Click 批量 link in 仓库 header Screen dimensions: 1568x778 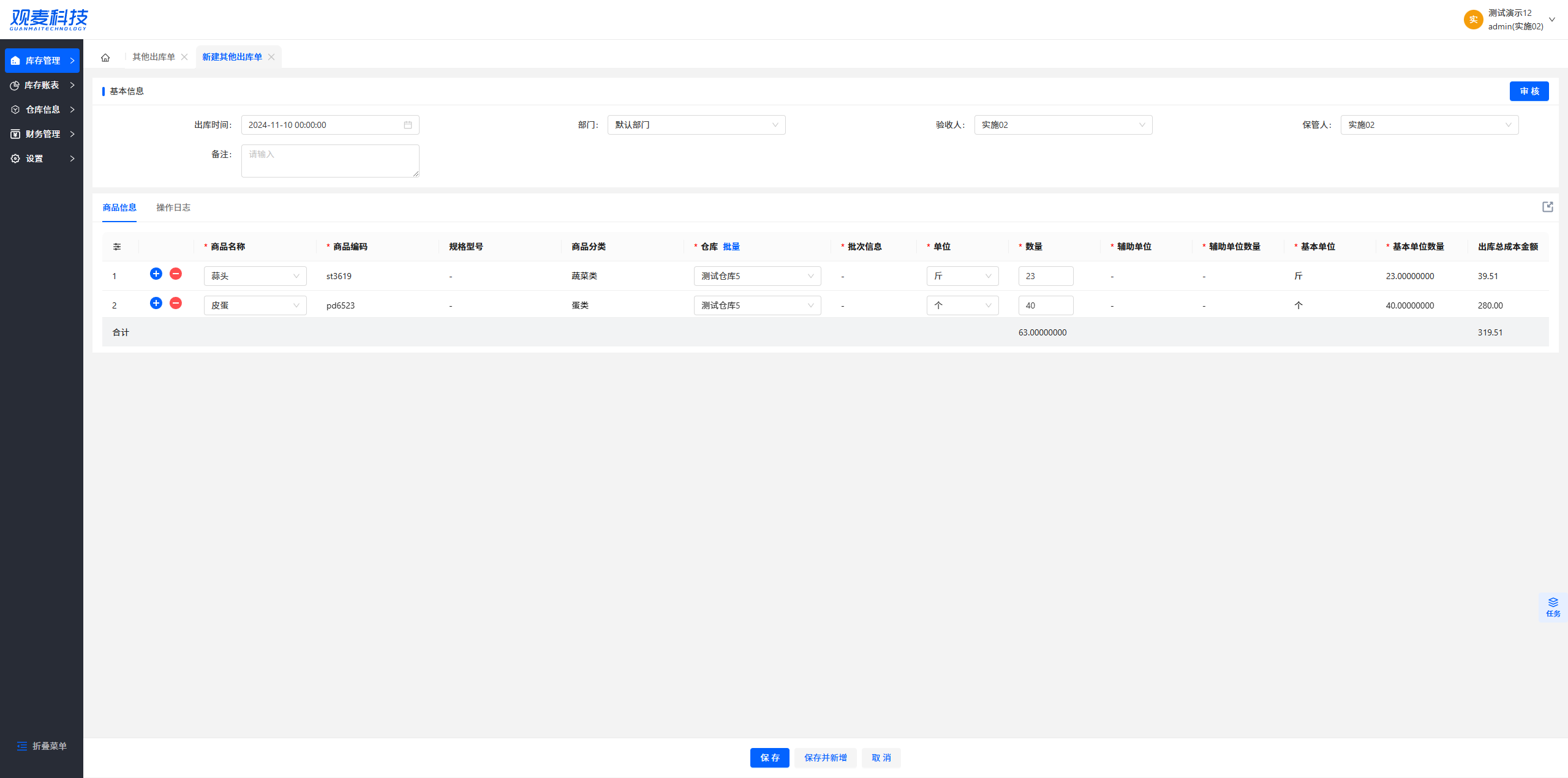[x=731, y=247]
